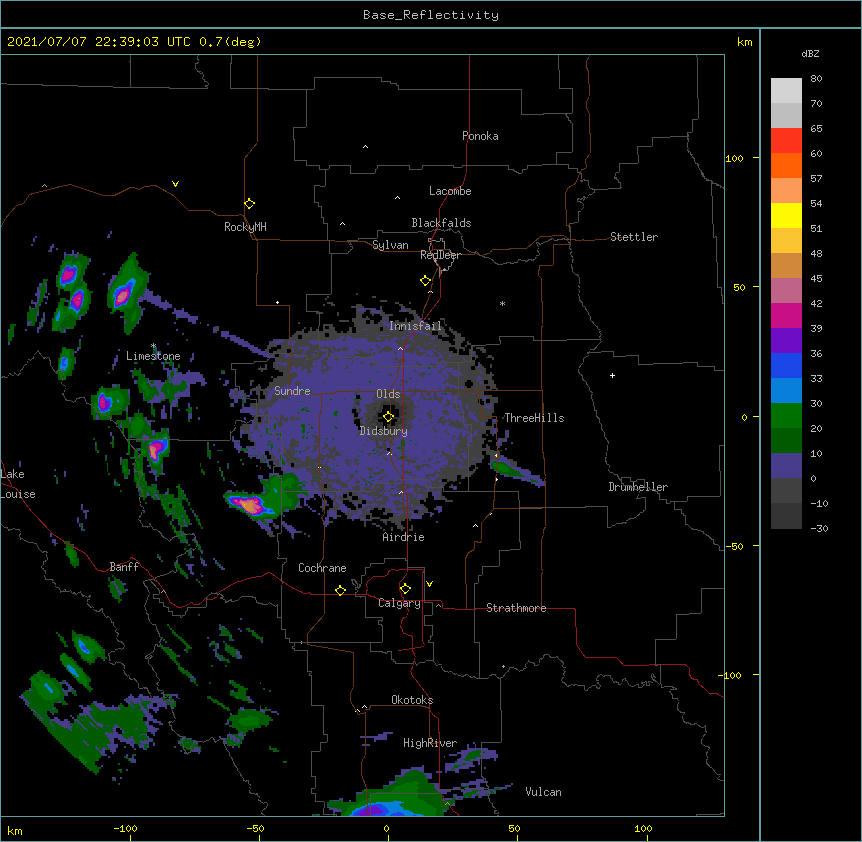Click the light grey 80 dBZ legend swatch

point(786,91)
